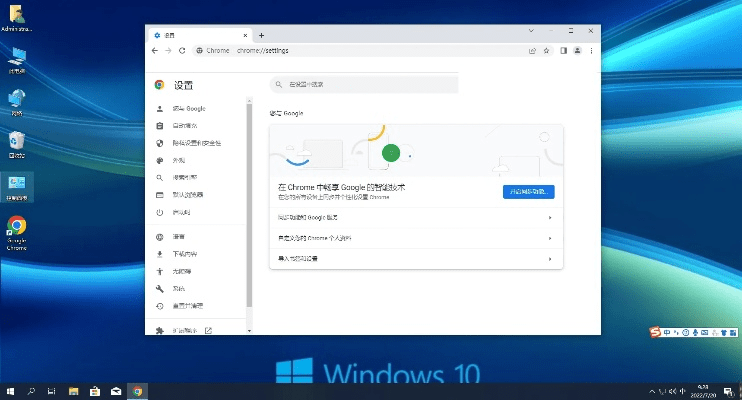The width and height of the screenshot is (742, 400).
Task: Click the sidebar scrollbar down arrow
Action: point(249,331)
